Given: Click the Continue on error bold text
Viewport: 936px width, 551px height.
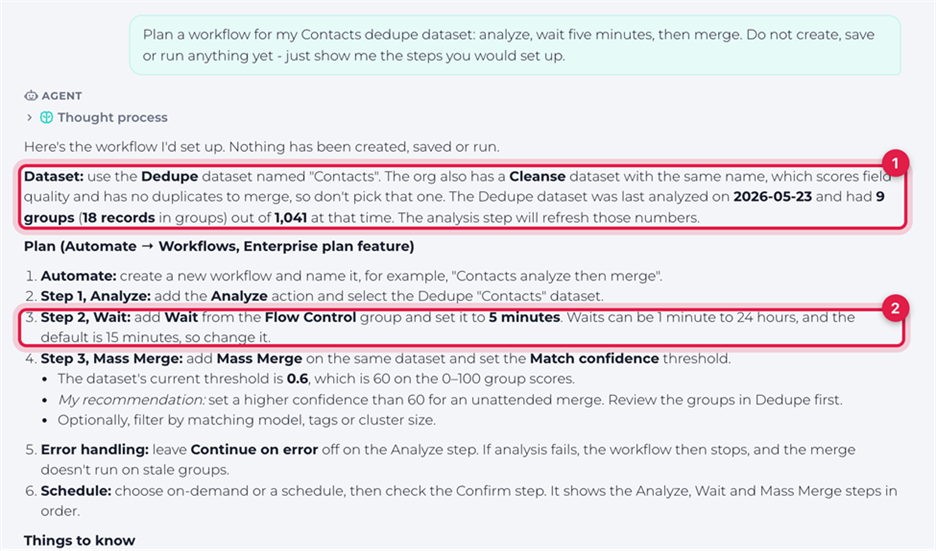Looking at the screenshot, I should coord(254,450).
